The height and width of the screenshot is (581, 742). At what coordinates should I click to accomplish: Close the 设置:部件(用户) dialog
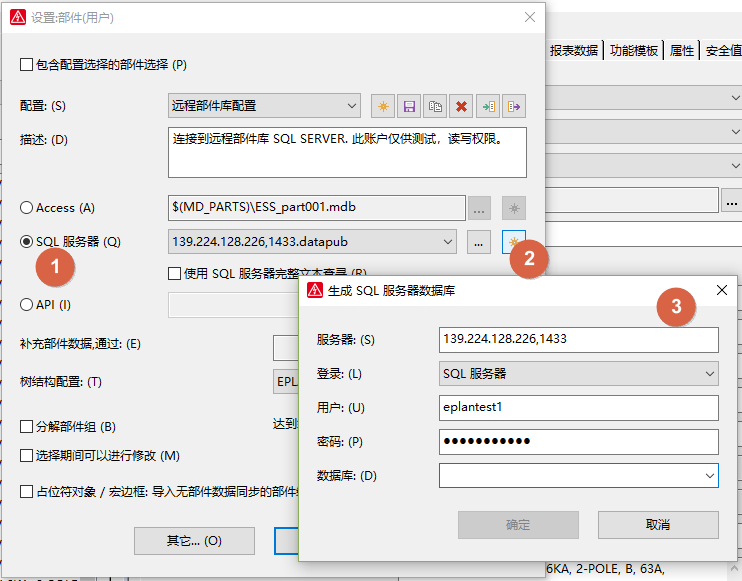pos(530,18)
